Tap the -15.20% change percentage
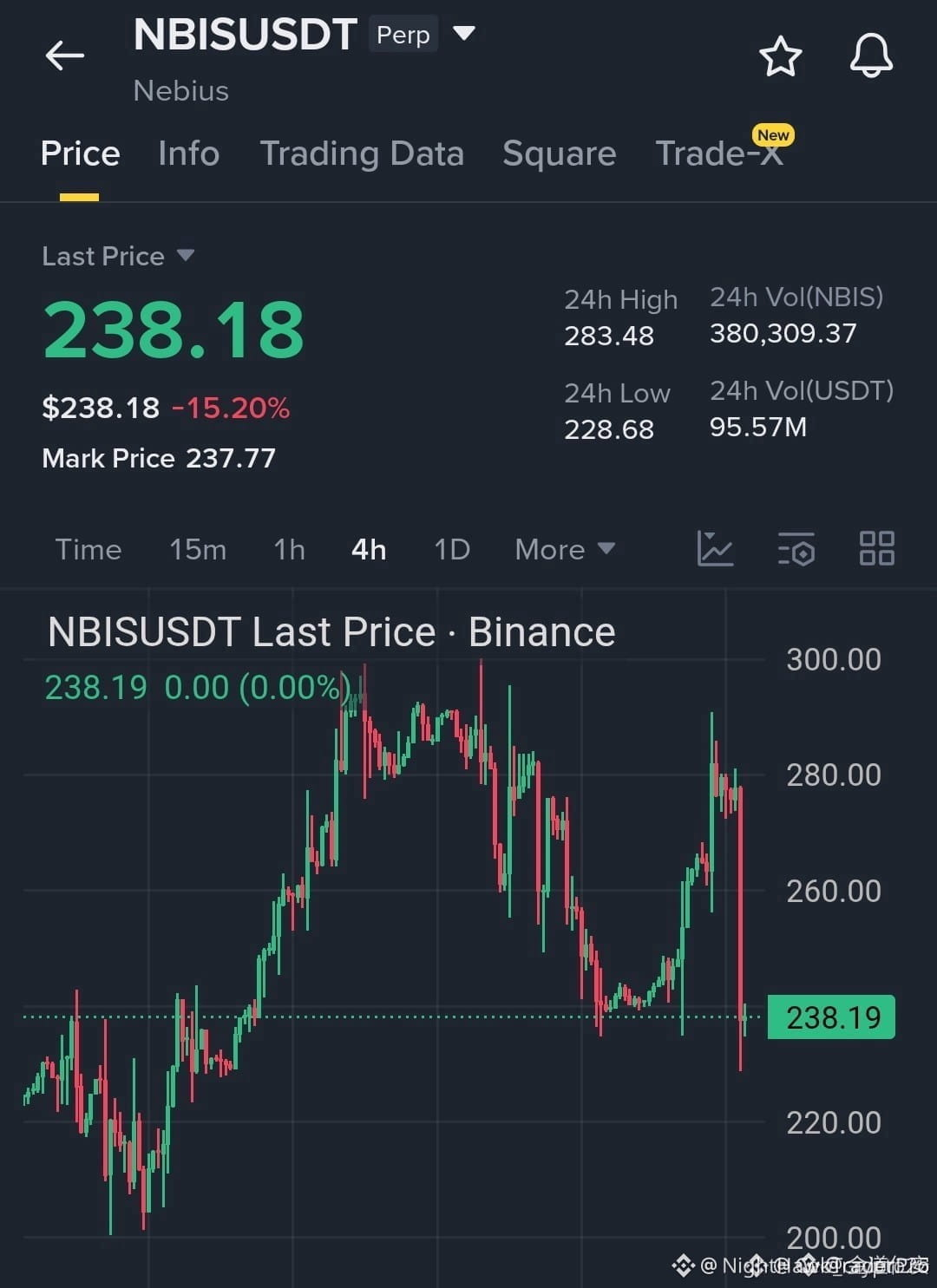 tap(231, 408)
